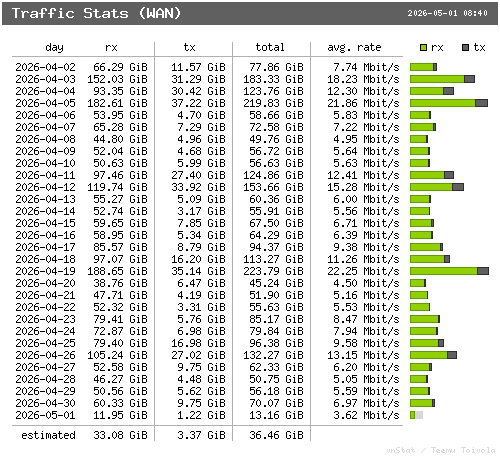Select tx value 35.14 GiB
Screen dimensions: 500x458
click(198, 271)
